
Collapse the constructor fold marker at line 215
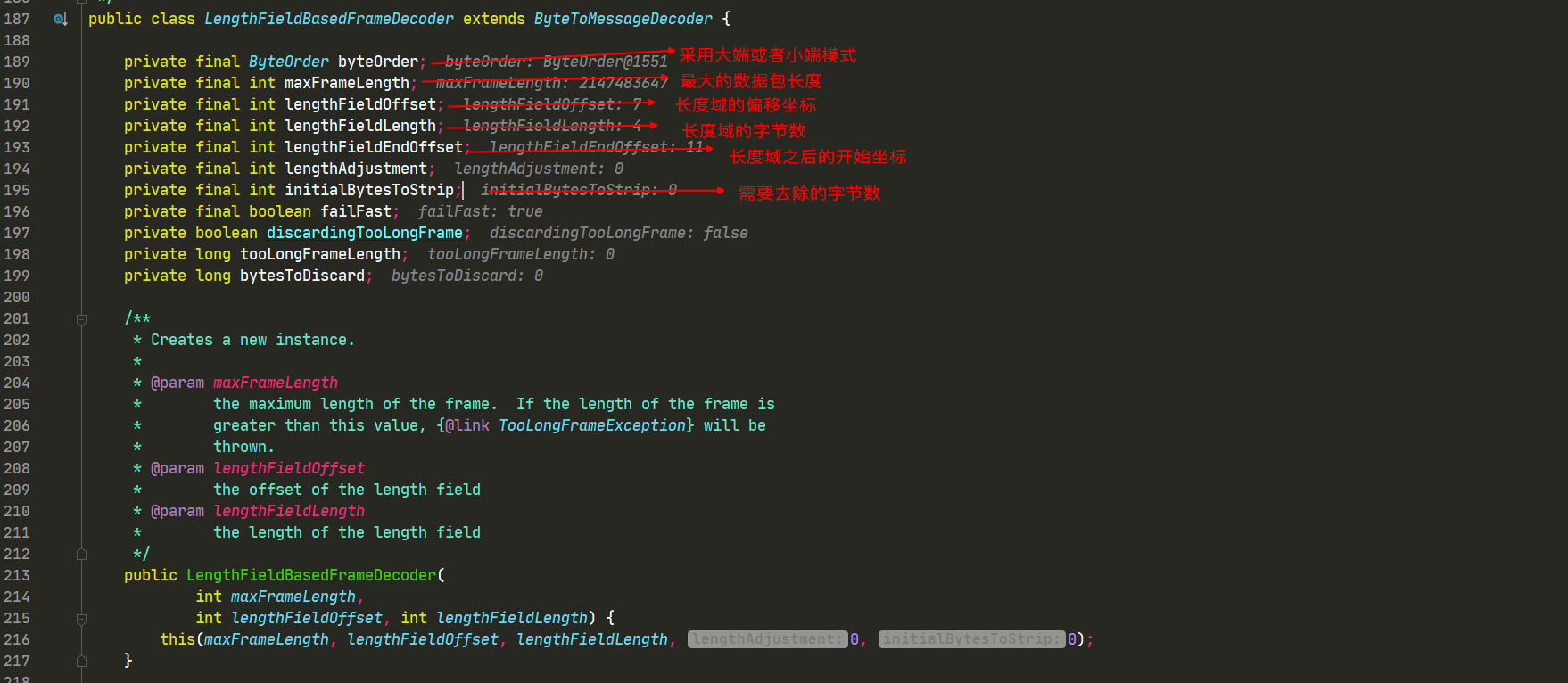pyautogui.click(x=81, y=619)
